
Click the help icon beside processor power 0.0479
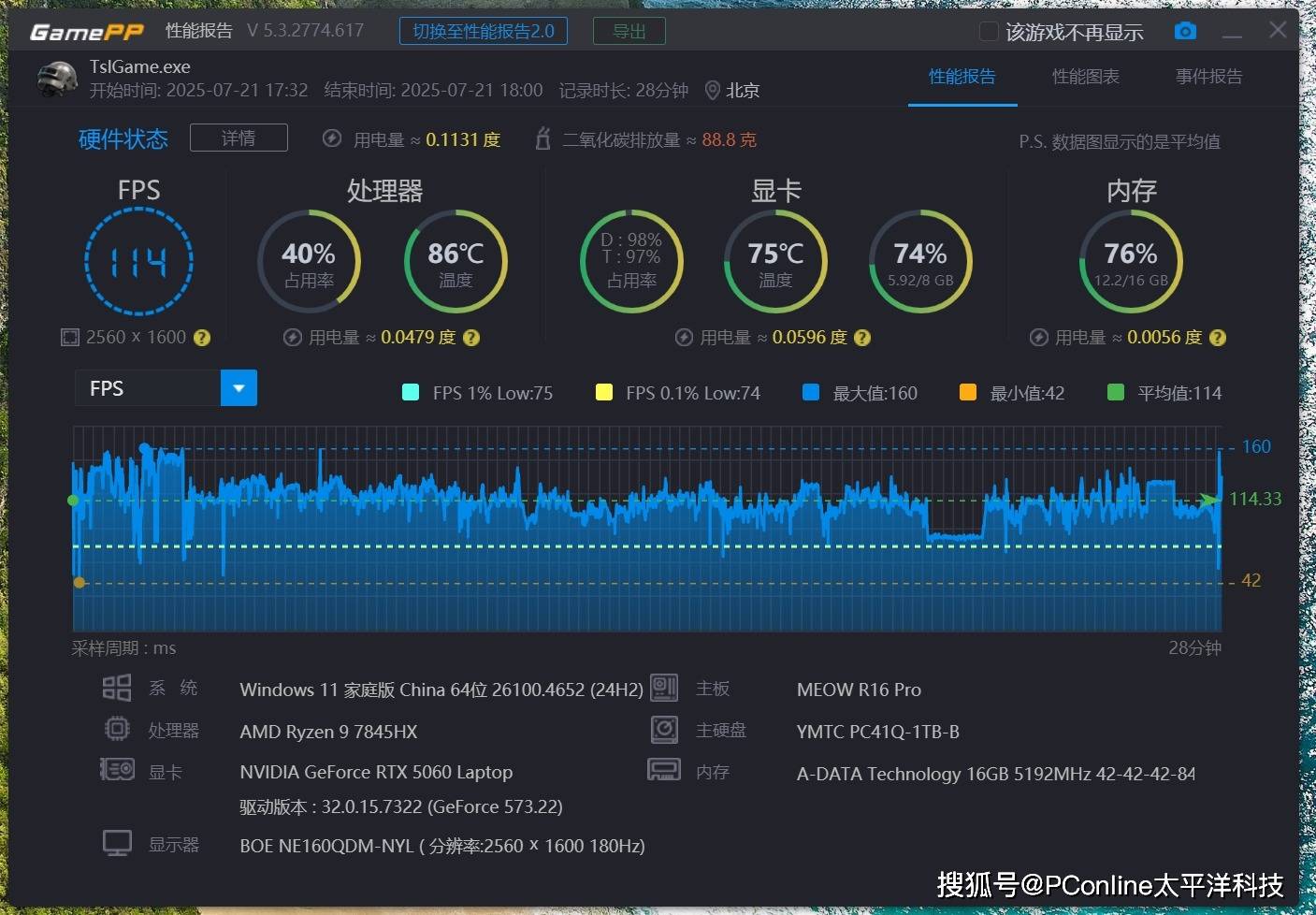tap(471, 338)
